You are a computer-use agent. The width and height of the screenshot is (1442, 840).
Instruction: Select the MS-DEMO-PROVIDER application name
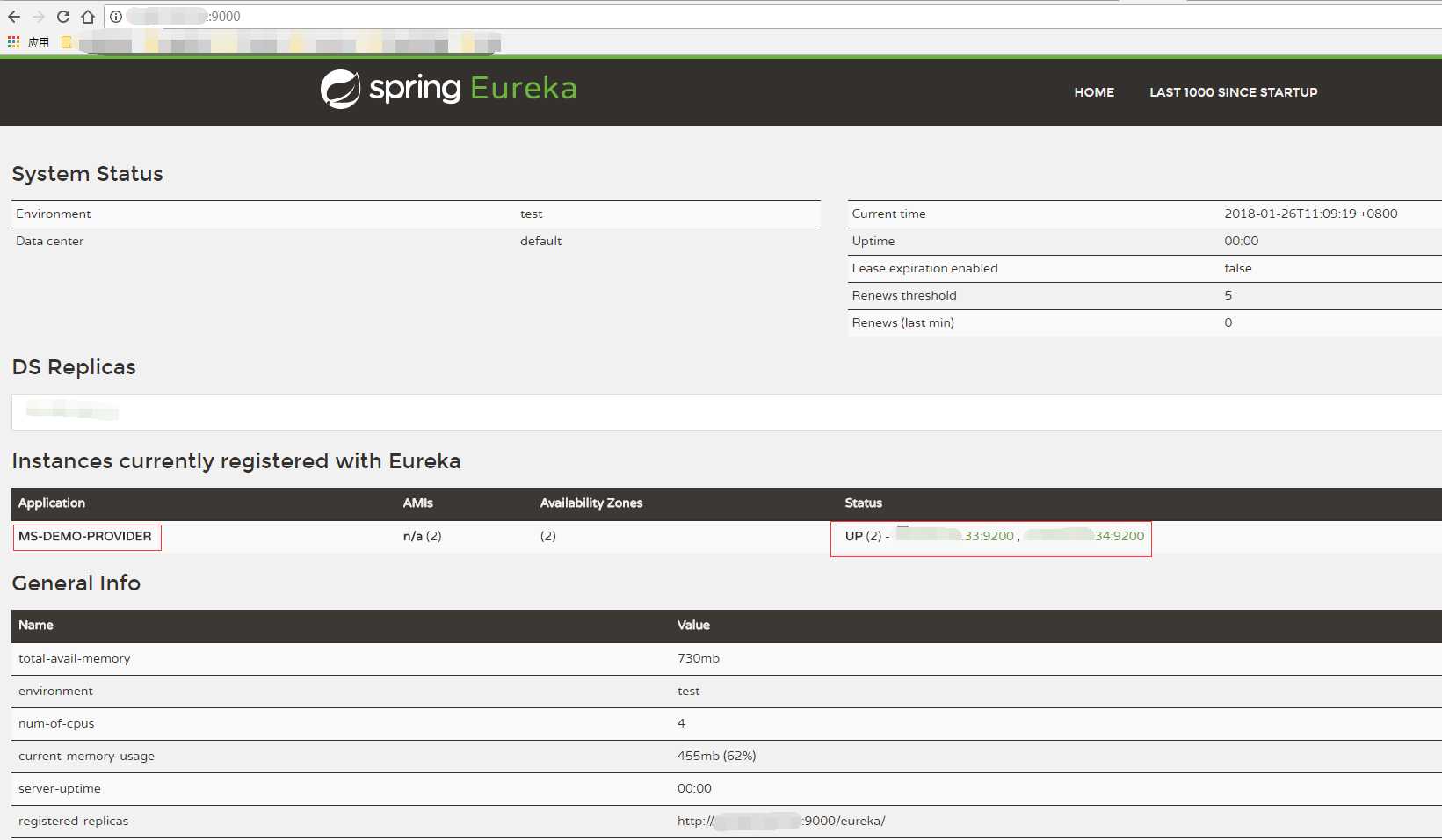[x=85, y=536]
